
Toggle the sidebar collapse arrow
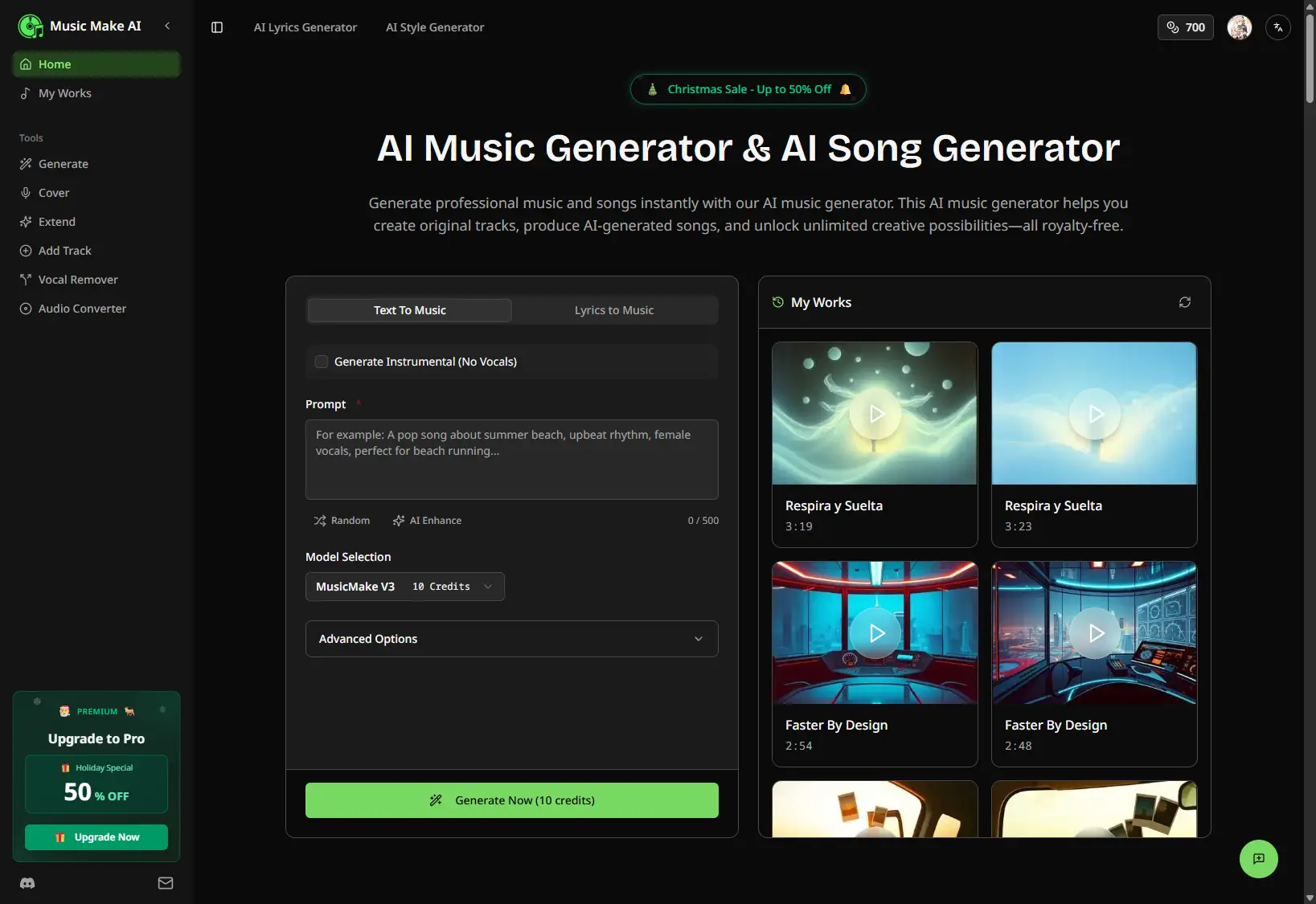tap(167, 26)
